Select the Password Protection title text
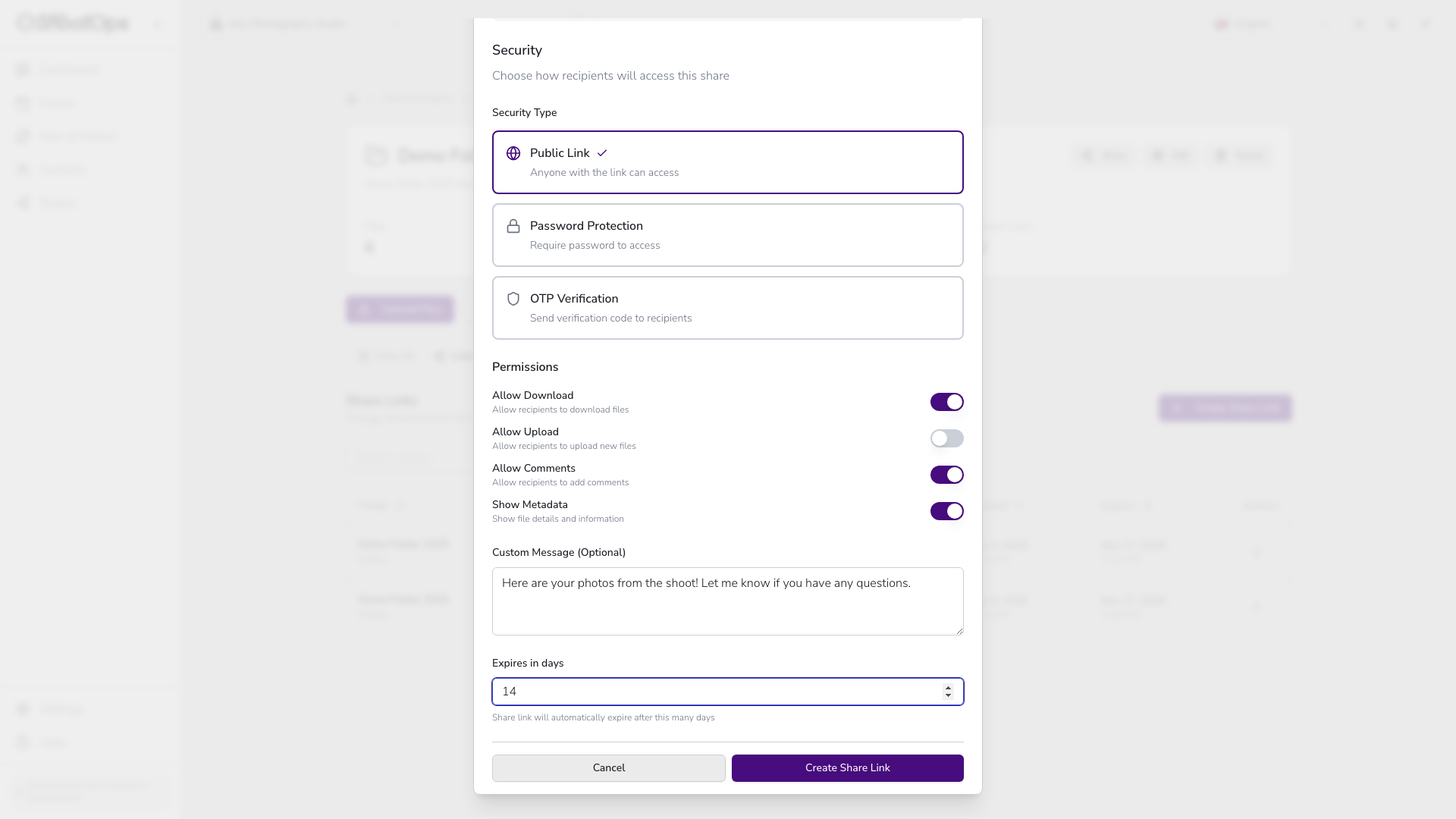This screenshot has width=1456, height=819. [586, 226]
